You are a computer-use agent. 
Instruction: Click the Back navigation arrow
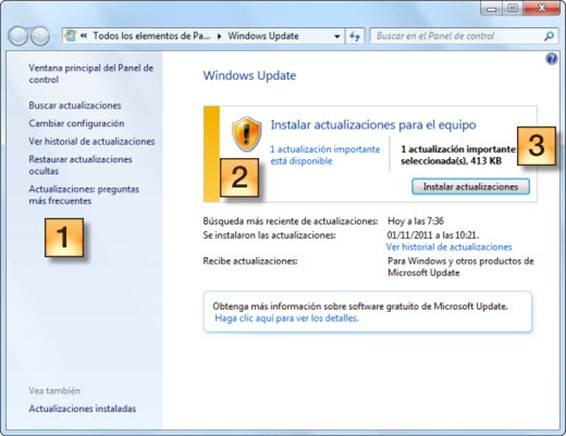coord(18,36)
